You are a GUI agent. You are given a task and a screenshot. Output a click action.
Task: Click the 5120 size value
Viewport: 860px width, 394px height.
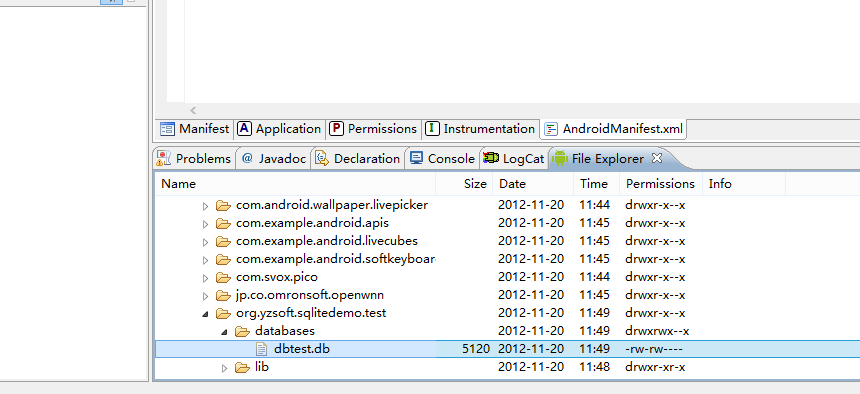click(476, 348)
